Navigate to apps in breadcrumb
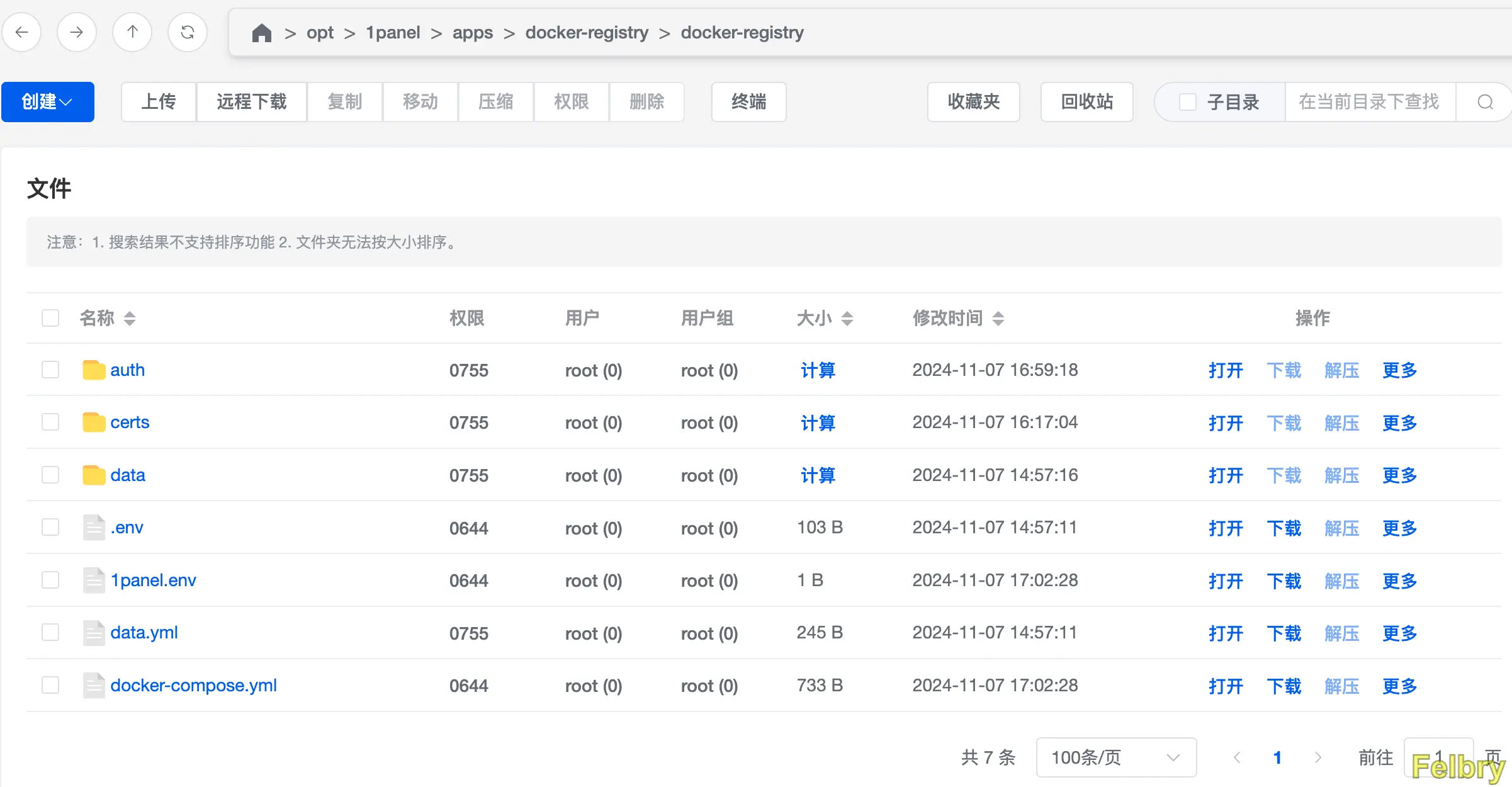Screen dimensions: 1512x787 point(472,33)
